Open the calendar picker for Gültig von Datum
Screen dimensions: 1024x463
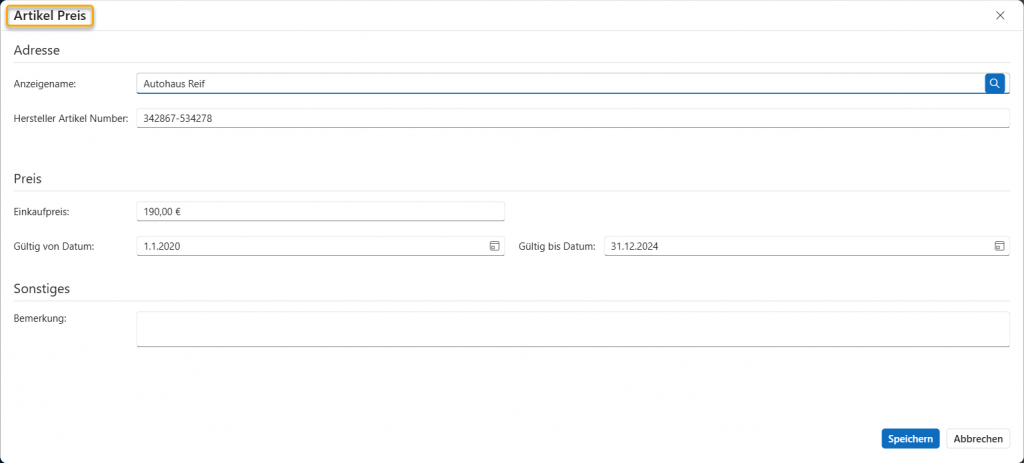pyautogui.click(x=494, y=246)
